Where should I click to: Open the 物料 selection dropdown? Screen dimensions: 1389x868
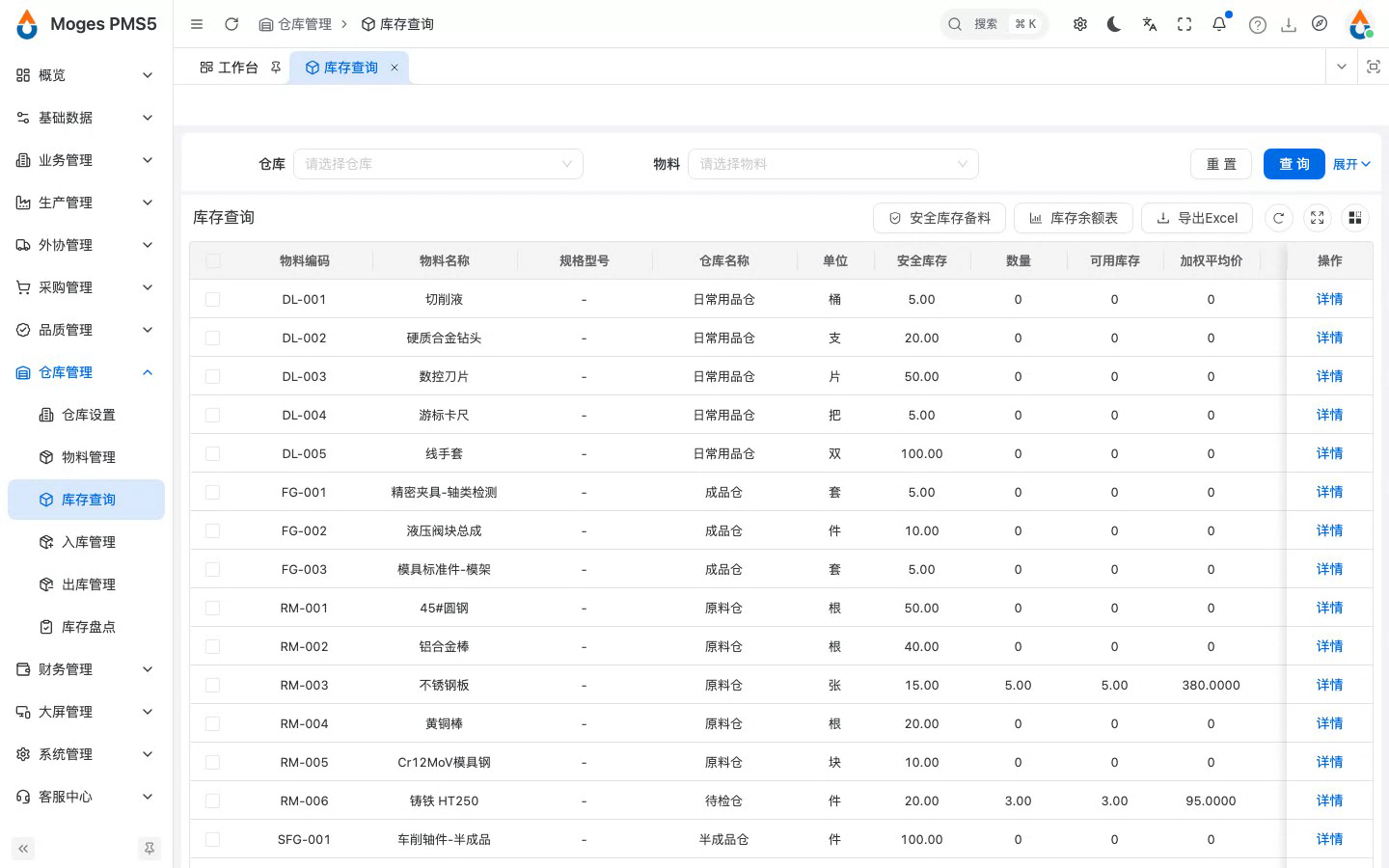tap(833, 164)
